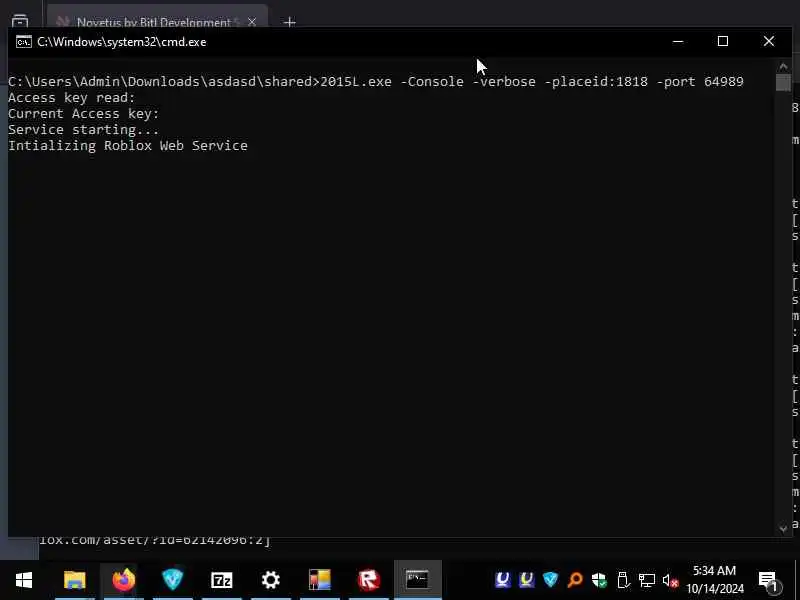Screen dimensions: 800x600
Task: Open the orange magnifier tray icon
Action: 574,580
